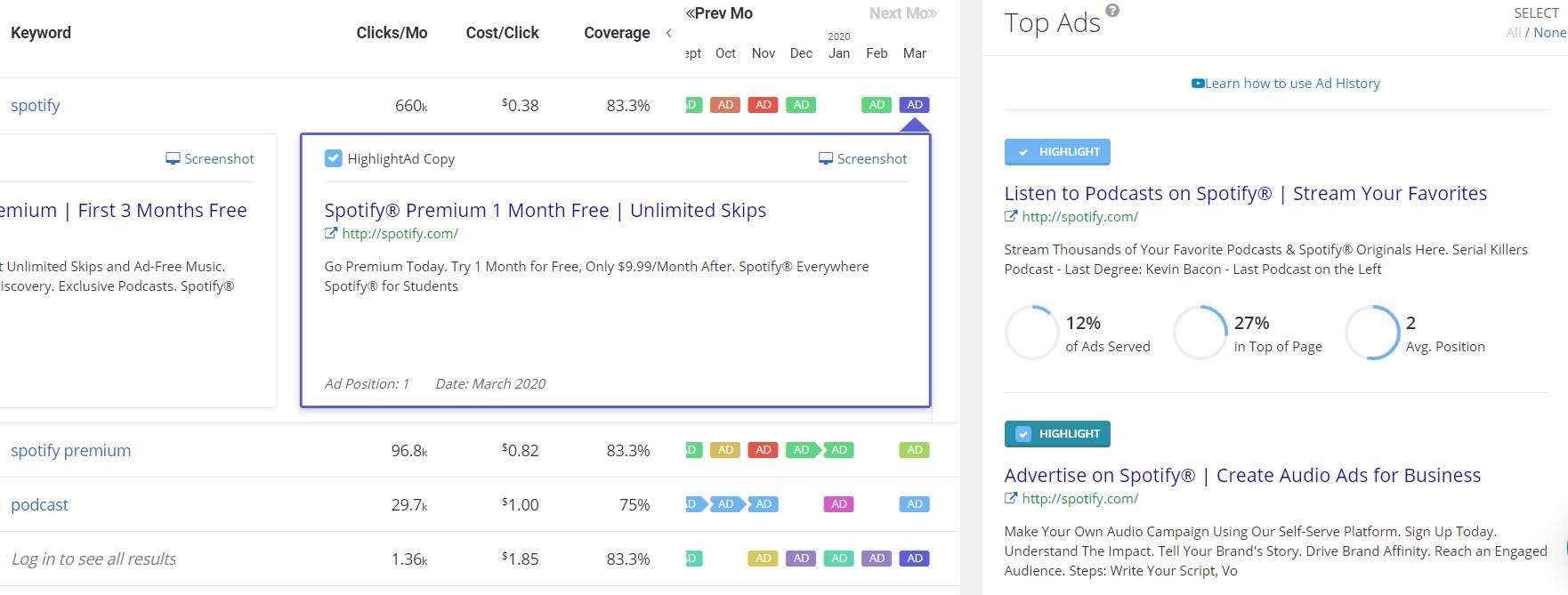Open Learn how to use Ad History
1568x595 pixels.
tap(1286, 84)
